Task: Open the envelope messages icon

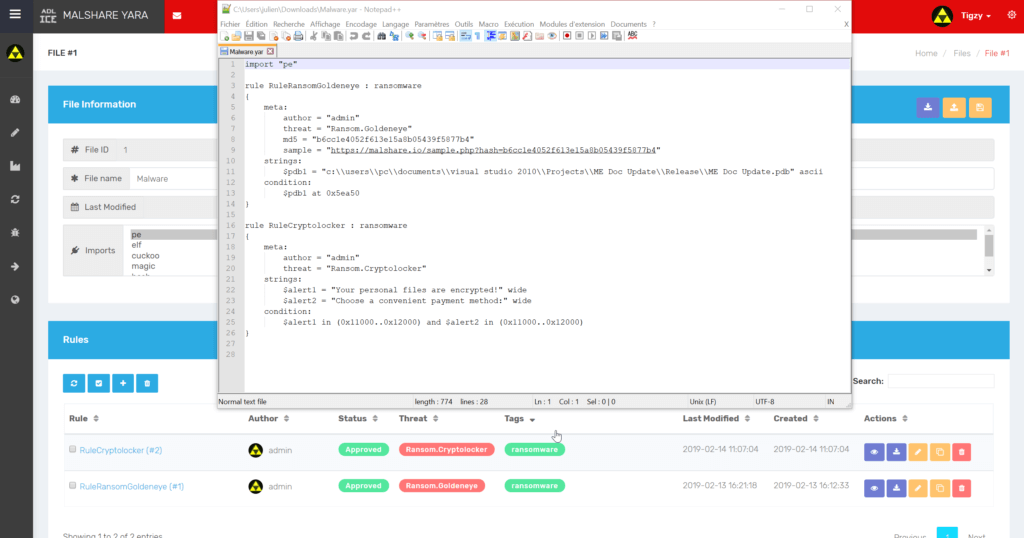Action: (177, 16)
